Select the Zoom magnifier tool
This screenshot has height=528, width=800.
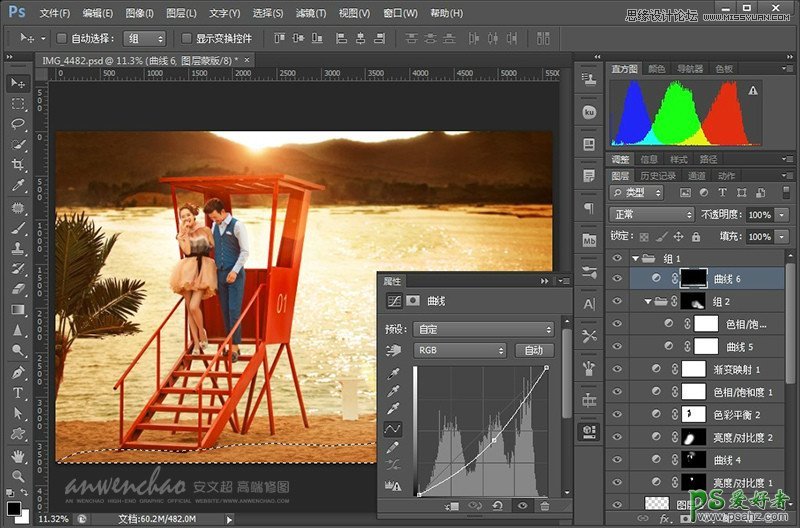coord(18,475)
